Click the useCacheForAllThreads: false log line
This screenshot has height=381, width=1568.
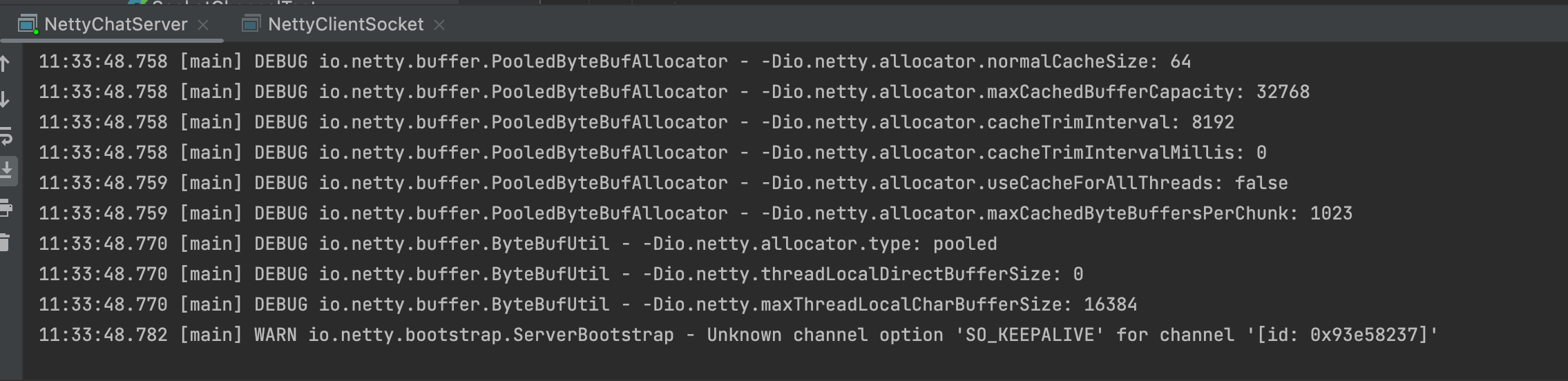click(x=663, y=184)
